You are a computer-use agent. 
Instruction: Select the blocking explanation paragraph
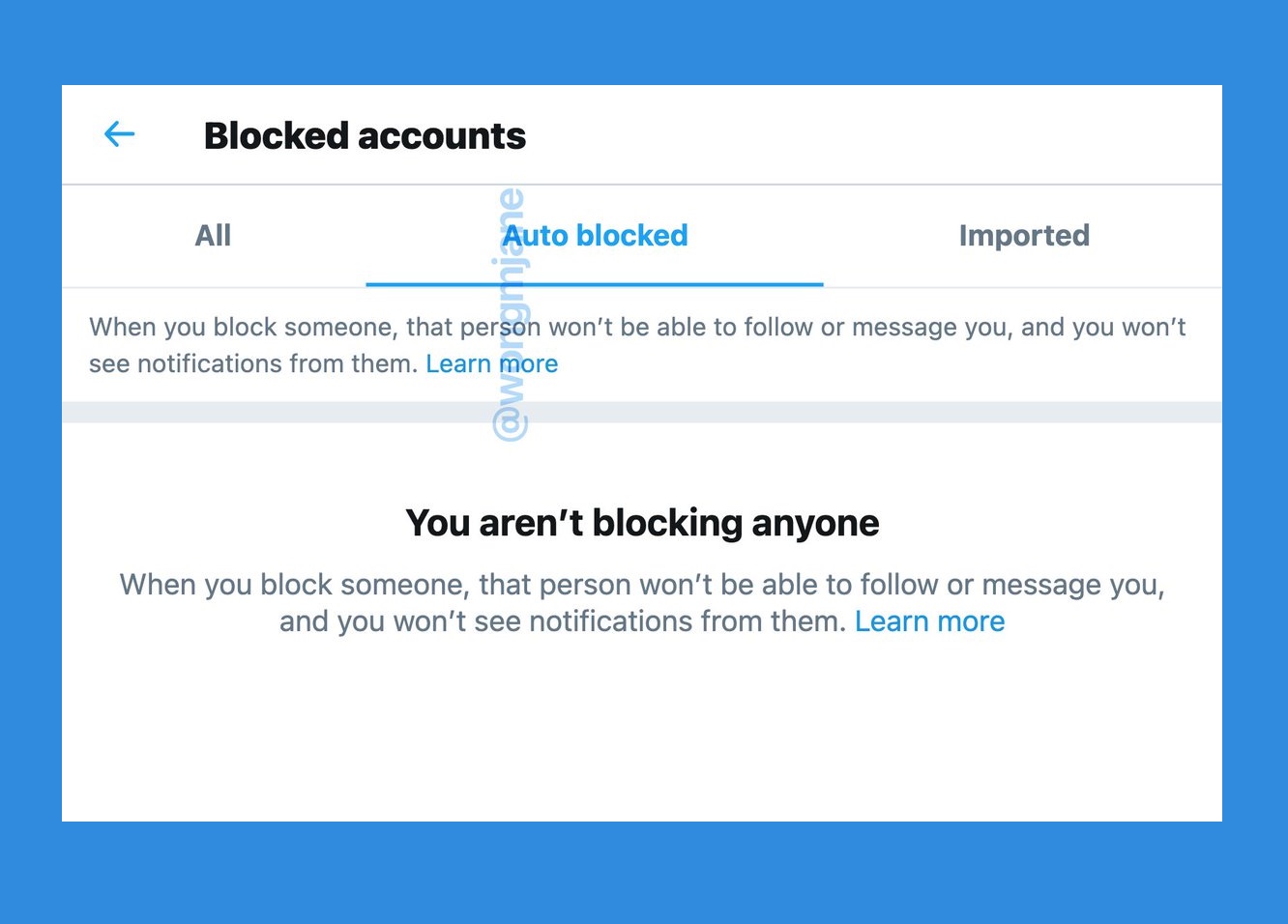pos(638,345)
